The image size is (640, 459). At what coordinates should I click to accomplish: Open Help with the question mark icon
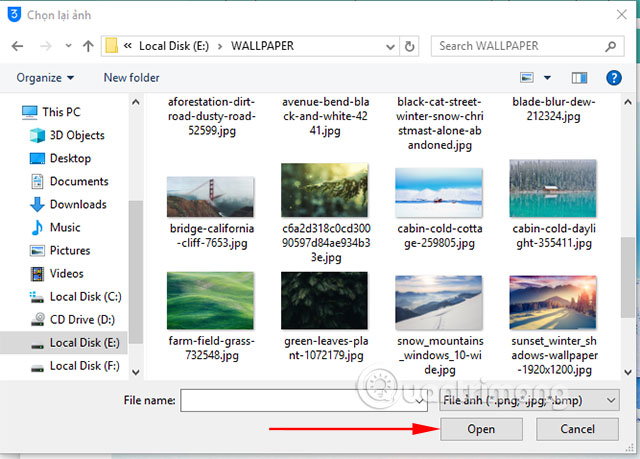614,78
